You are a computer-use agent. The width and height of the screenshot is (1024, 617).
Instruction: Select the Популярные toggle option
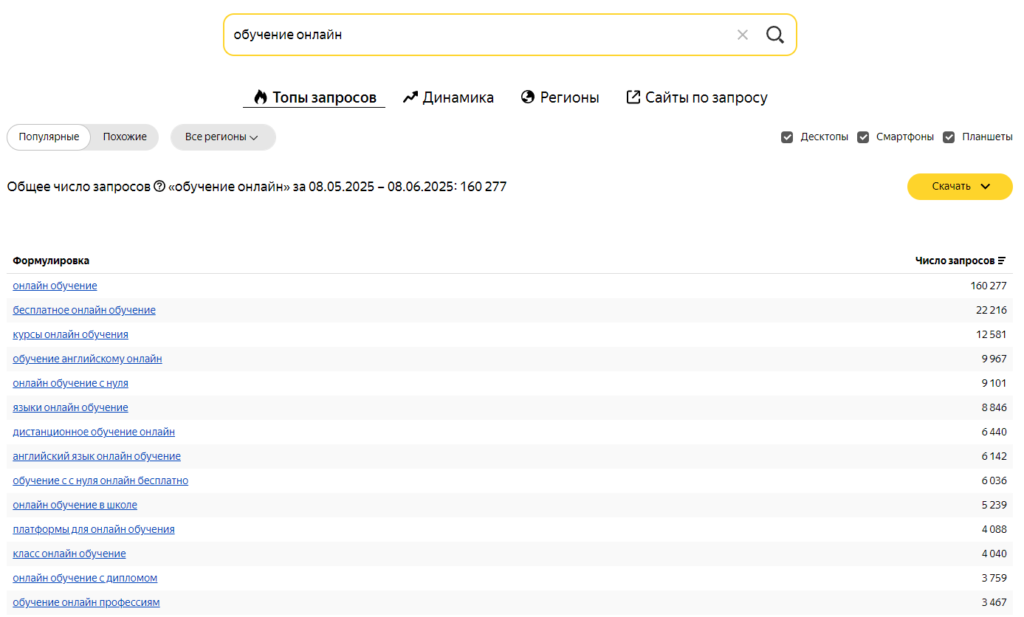49,137
